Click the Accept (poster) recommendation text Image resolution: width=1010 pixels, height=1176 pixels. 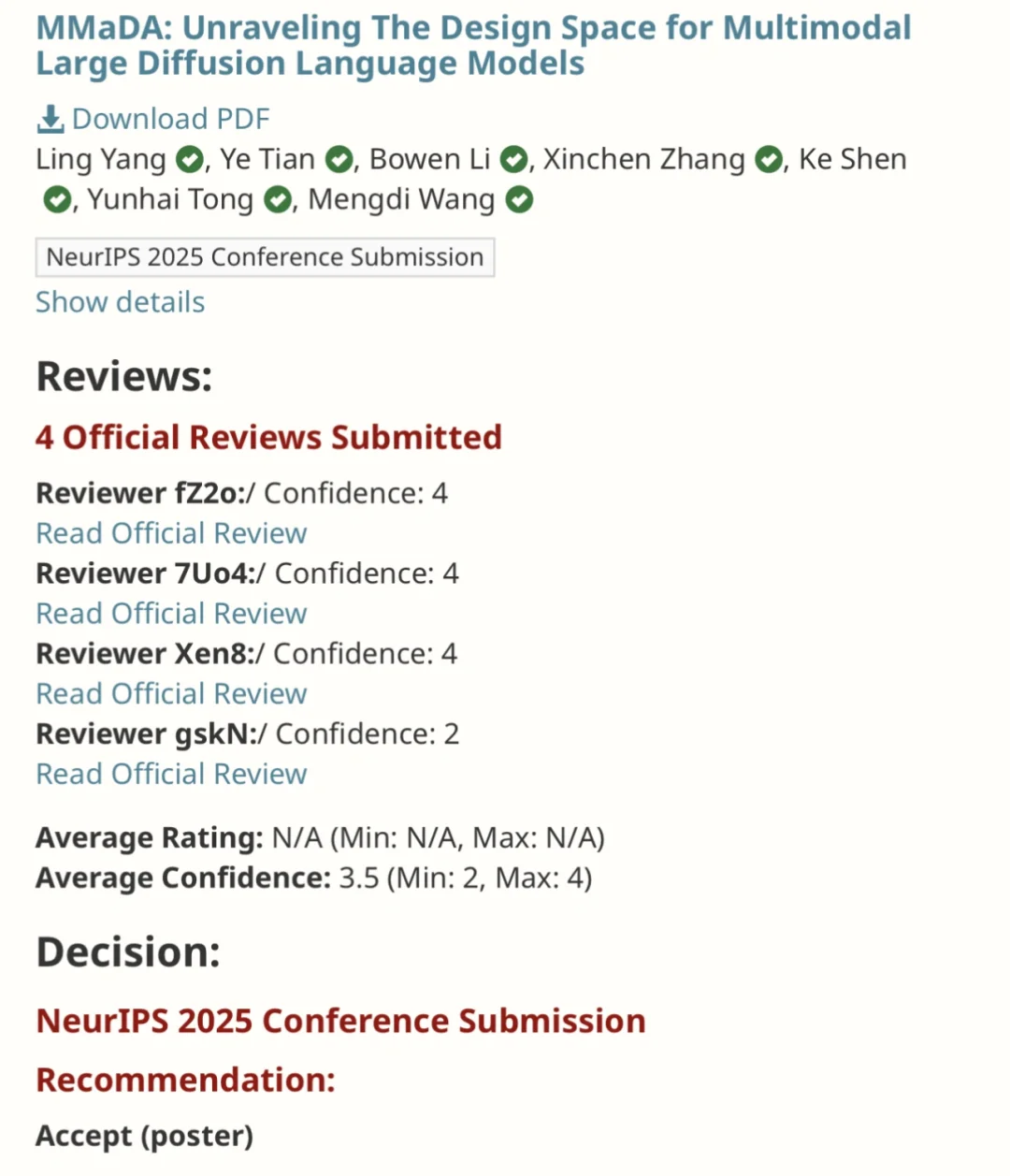145,1136
